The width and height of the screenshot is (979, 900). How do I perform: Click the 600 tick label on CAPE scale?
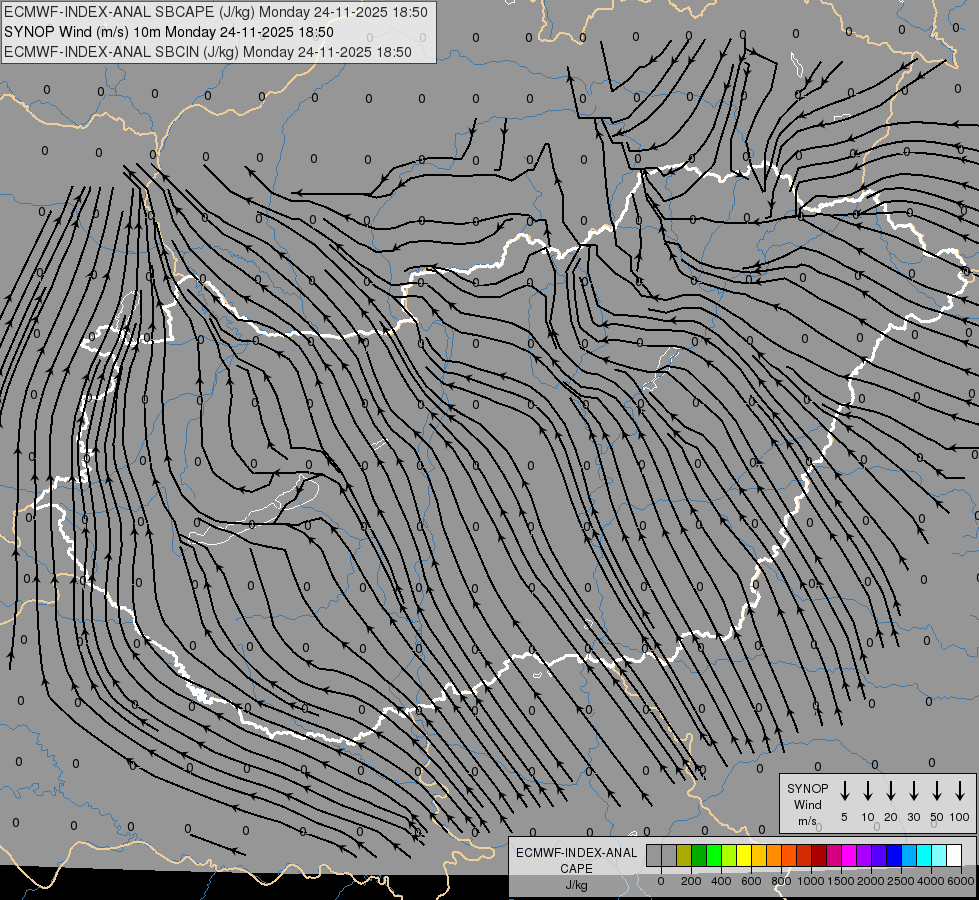[x=751, y=881]
